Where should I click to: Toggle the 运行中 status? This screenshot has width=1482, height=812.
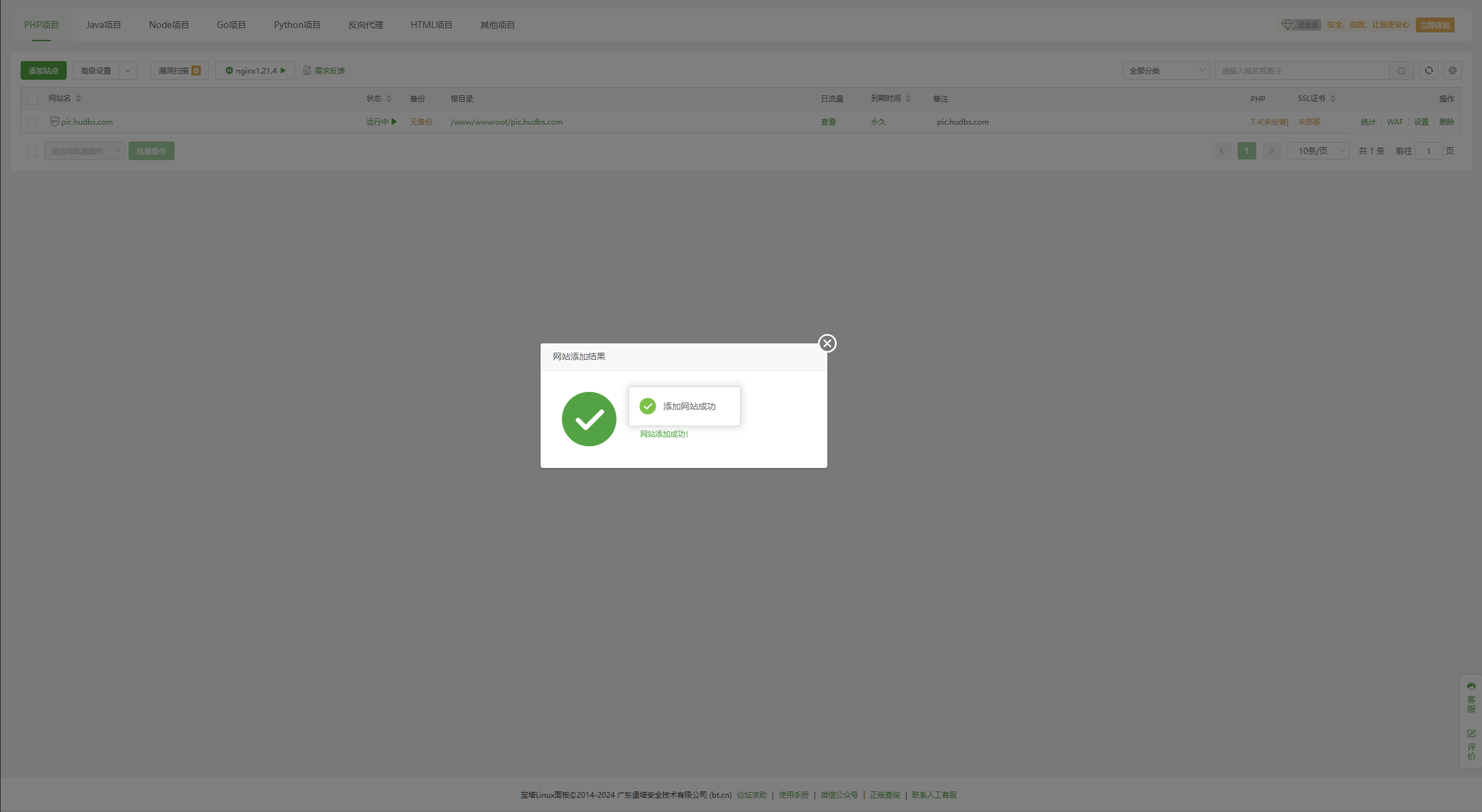tap(382, 122)
